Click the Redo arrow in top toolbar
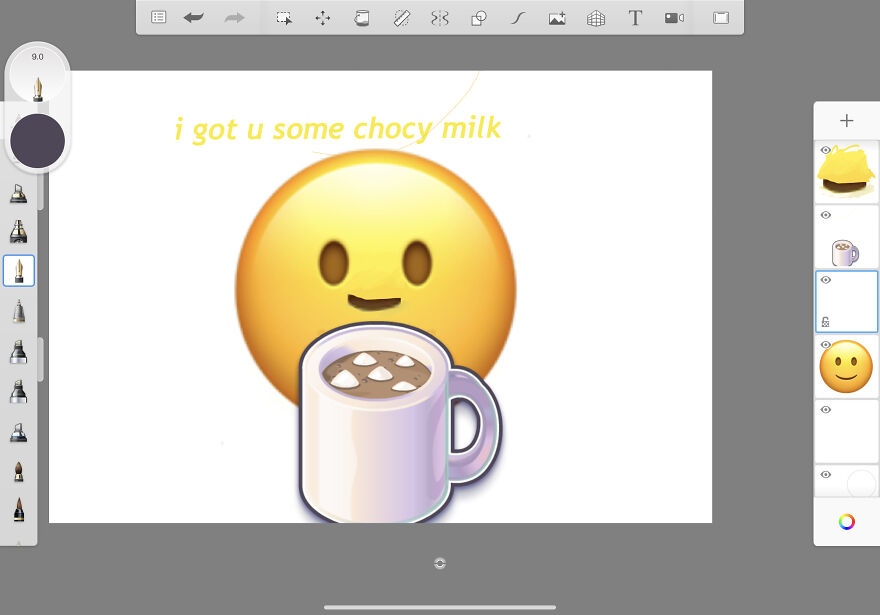 pyautogui.click(x=234, y=18)
